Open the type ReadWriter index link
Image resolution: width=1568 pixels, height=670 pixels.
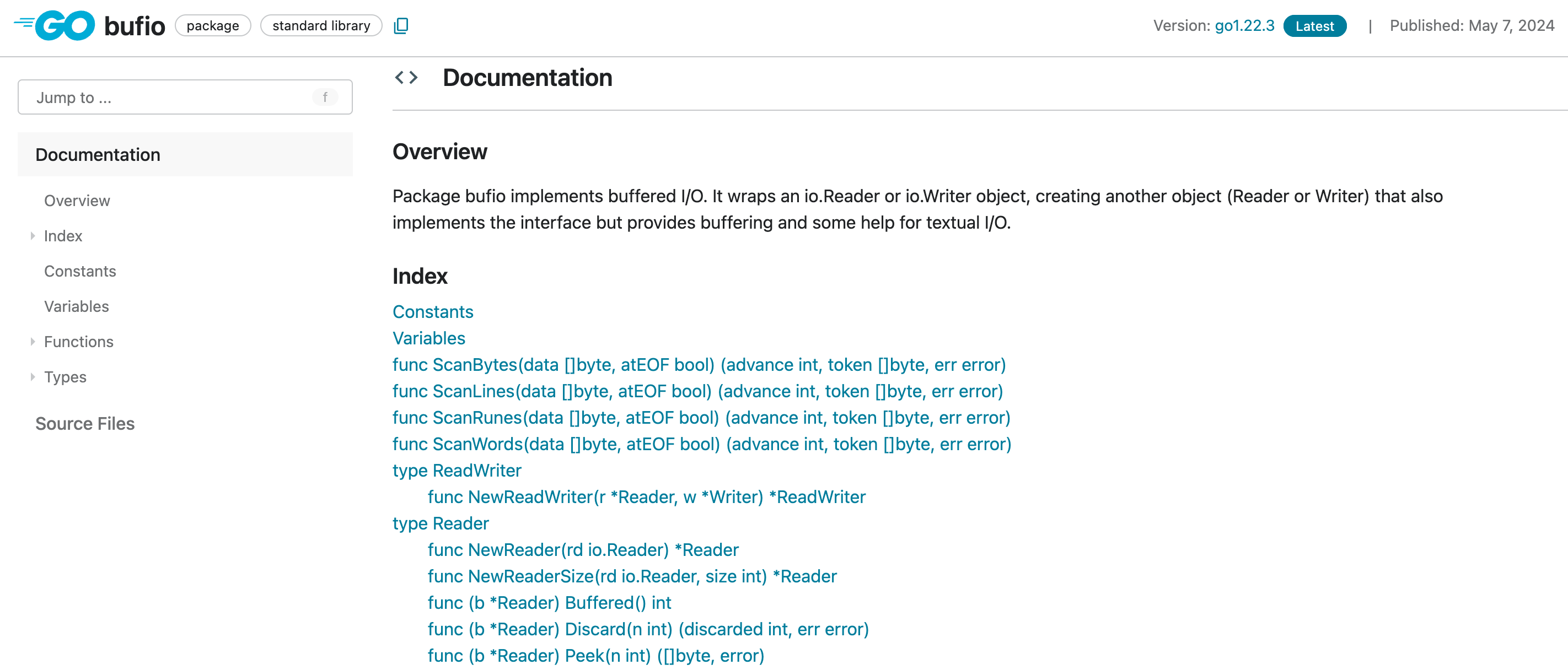[x=457, y=471]
